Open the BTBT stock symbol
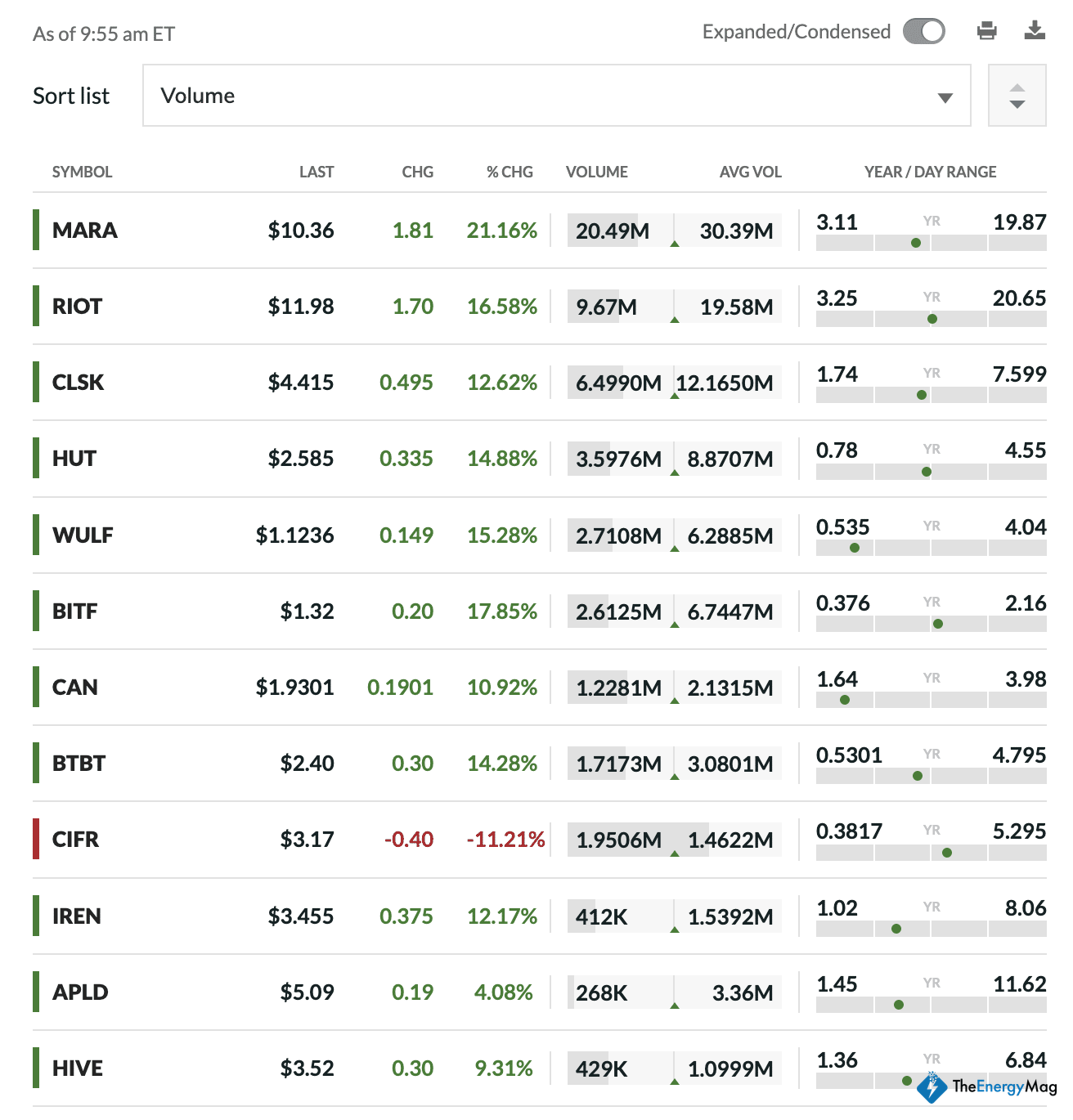Viewport: 1073px width, 1120px height. [x=79, y=764]
